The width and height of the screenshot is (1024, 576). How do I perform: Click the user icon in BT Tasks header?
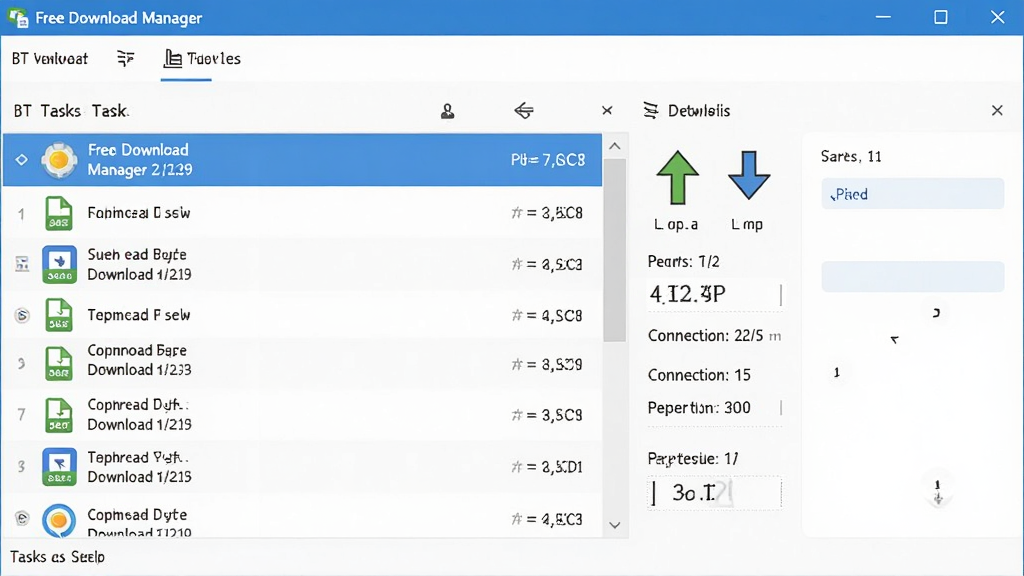click(447, 111)
